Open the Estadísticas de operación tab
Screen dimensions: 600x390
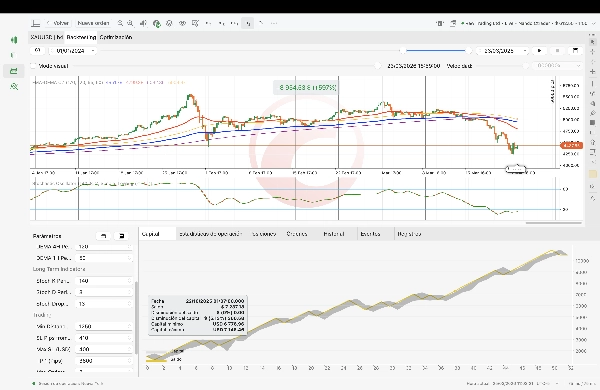pos(211,234)
